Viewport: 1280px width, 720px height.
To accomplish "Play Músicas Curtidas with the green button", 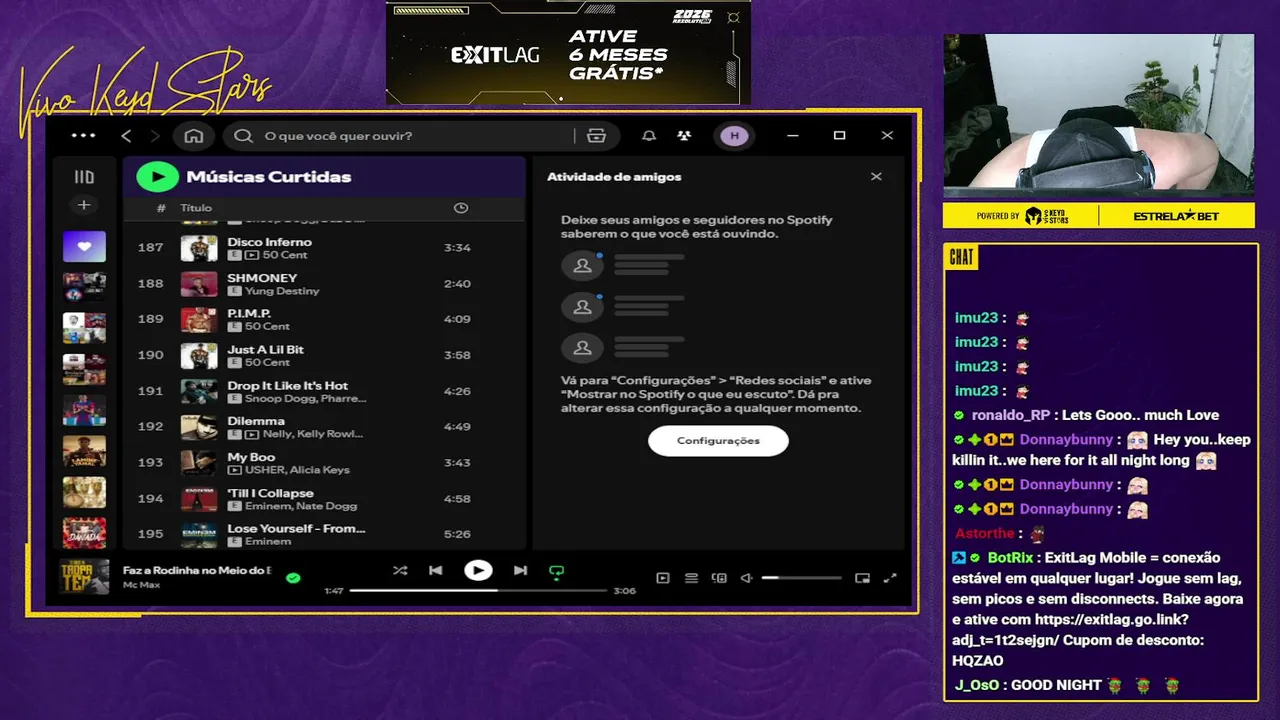I will [157, 177].
